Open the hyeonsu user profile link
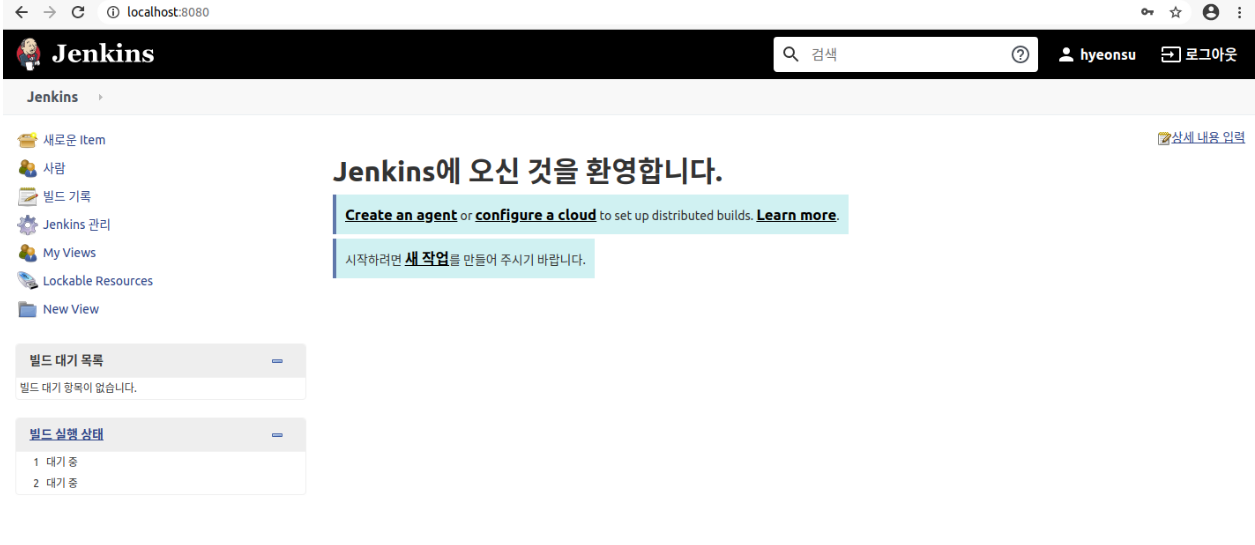 point(1108,55)
